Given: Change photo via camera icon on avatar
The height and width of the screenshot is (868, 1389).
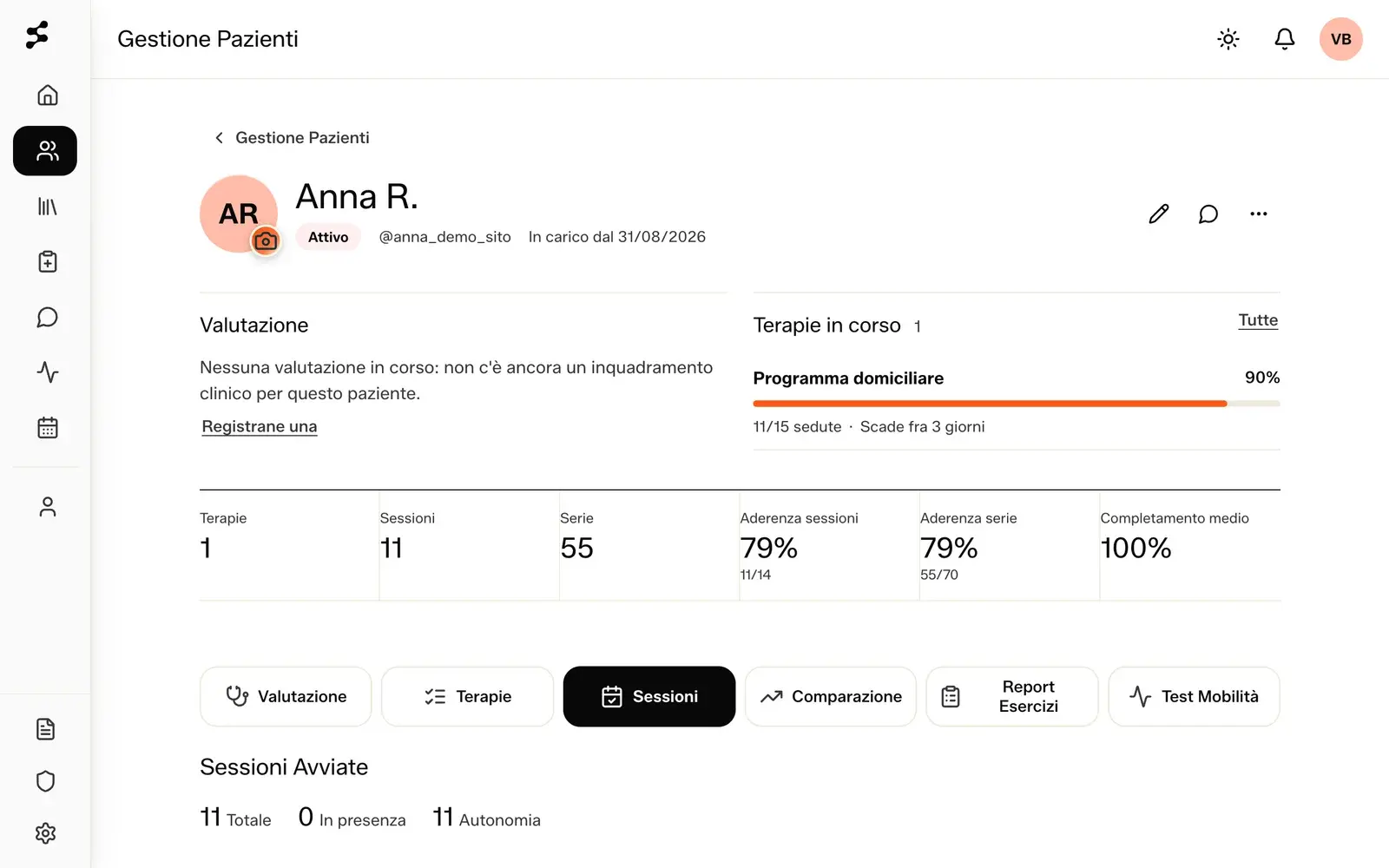Looking at the screenshot, I should pos(266,240).
